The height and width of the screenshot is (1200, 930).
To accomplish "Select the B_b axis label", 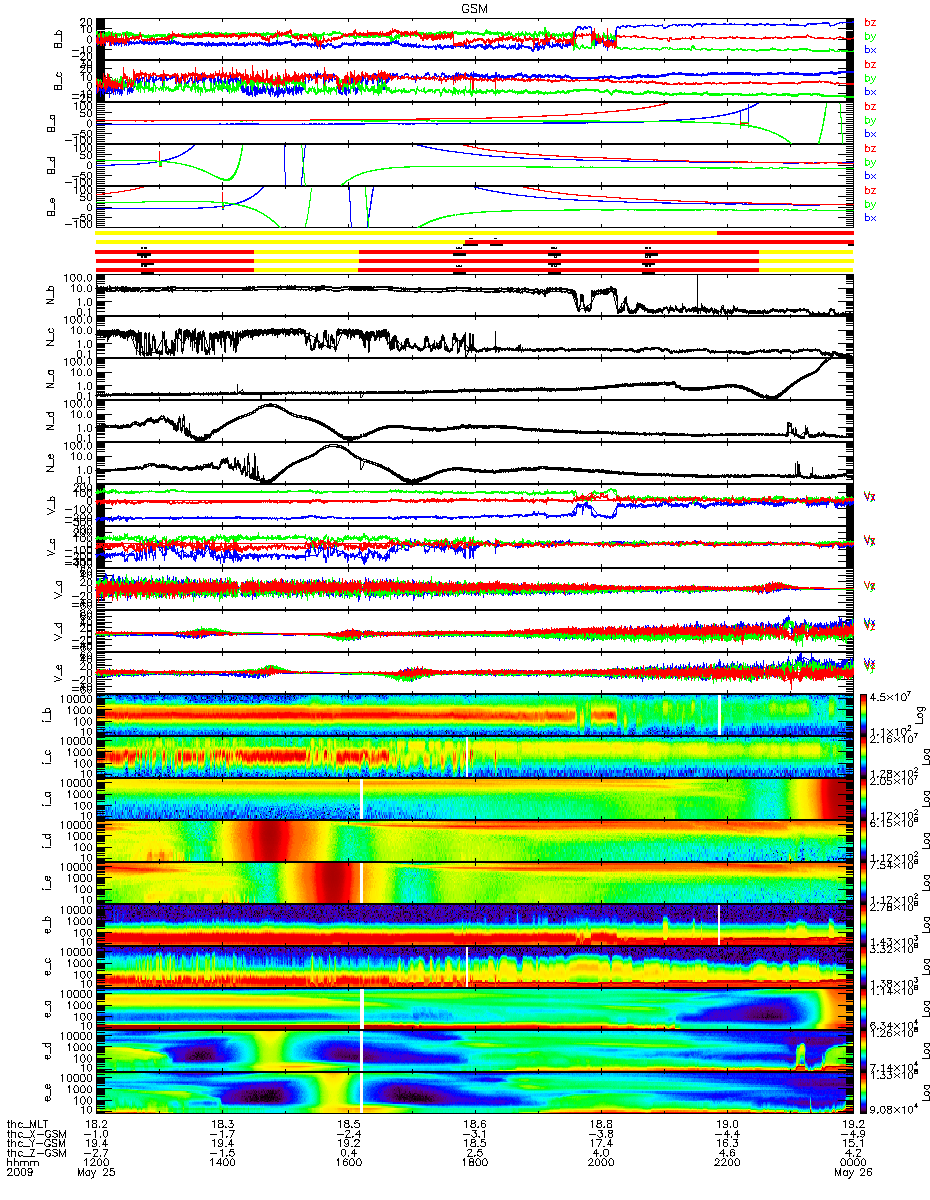I will click(59, 40).
